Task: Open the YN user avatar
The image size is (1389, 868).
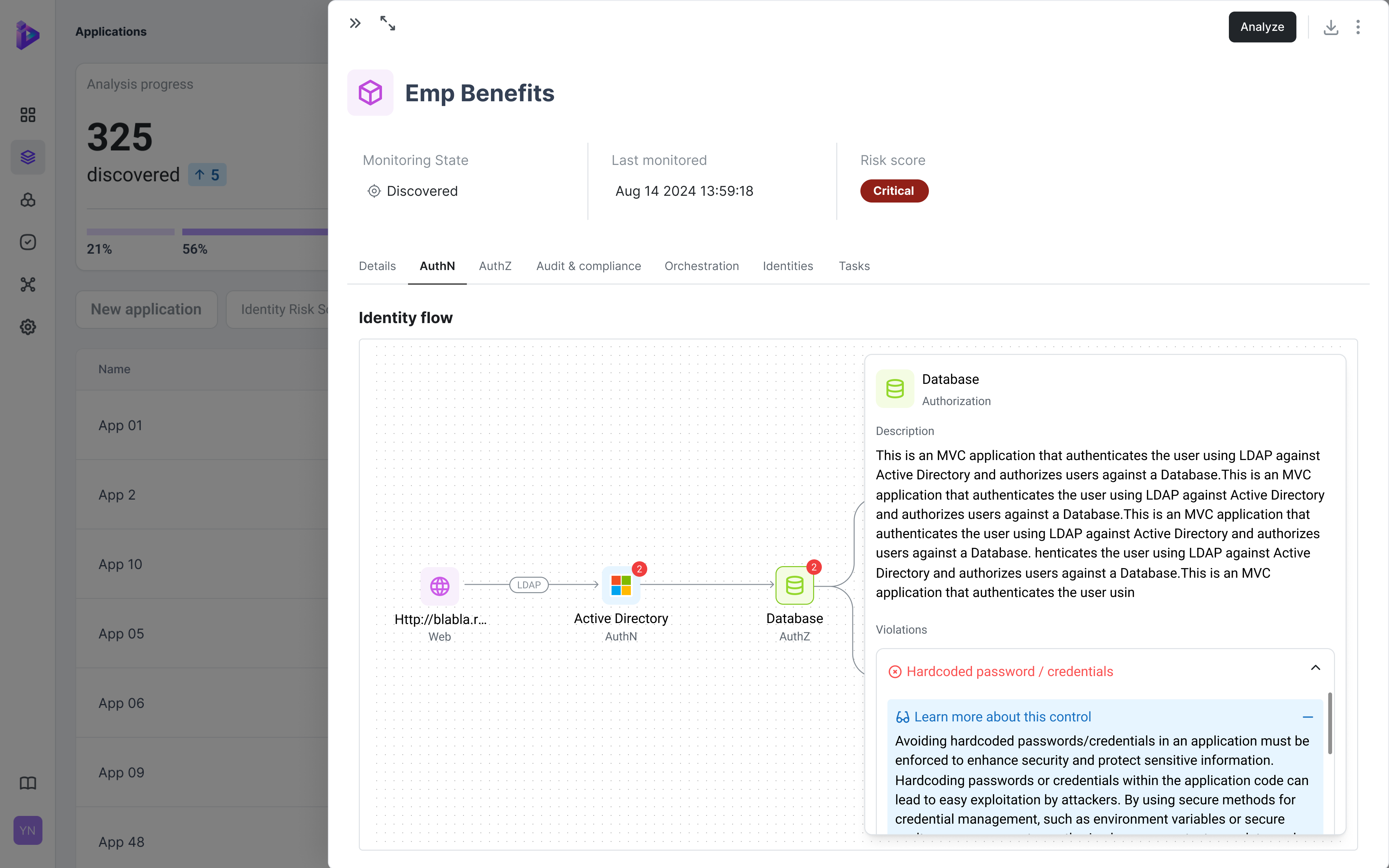Action: click(28, 830)
